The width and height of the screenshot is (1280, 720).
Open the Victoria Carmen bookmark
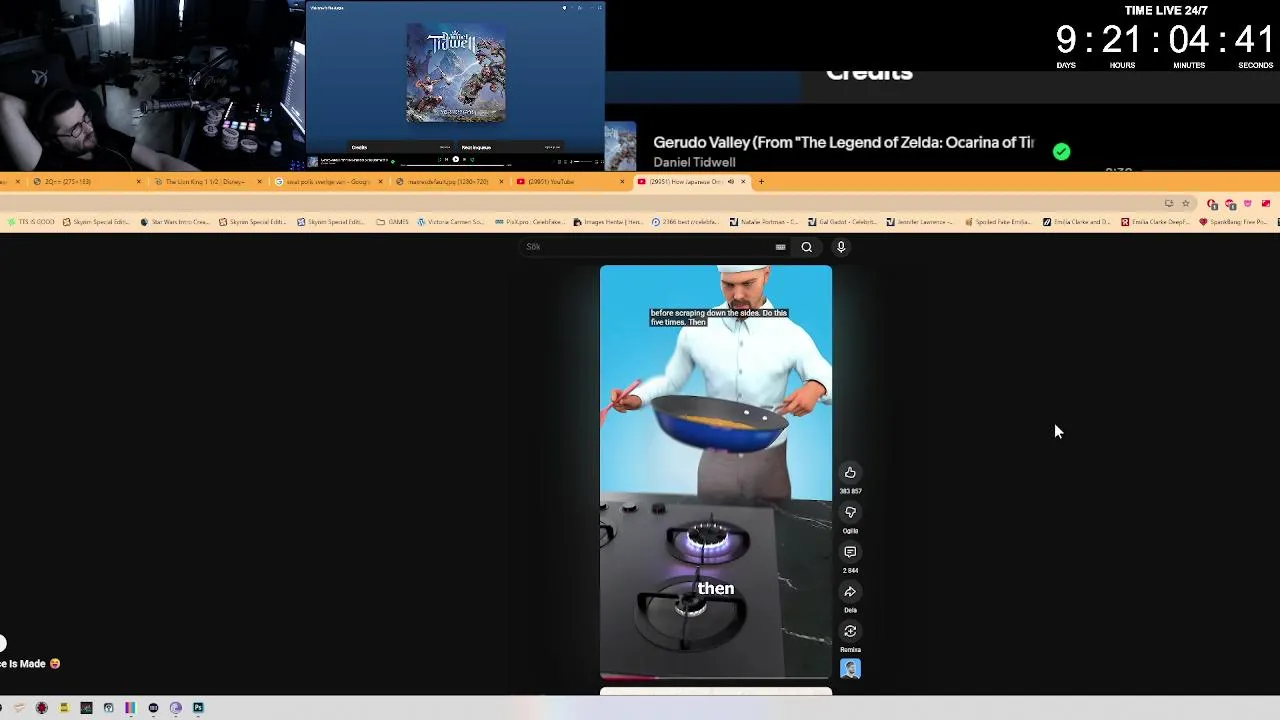tap(450, 222)
